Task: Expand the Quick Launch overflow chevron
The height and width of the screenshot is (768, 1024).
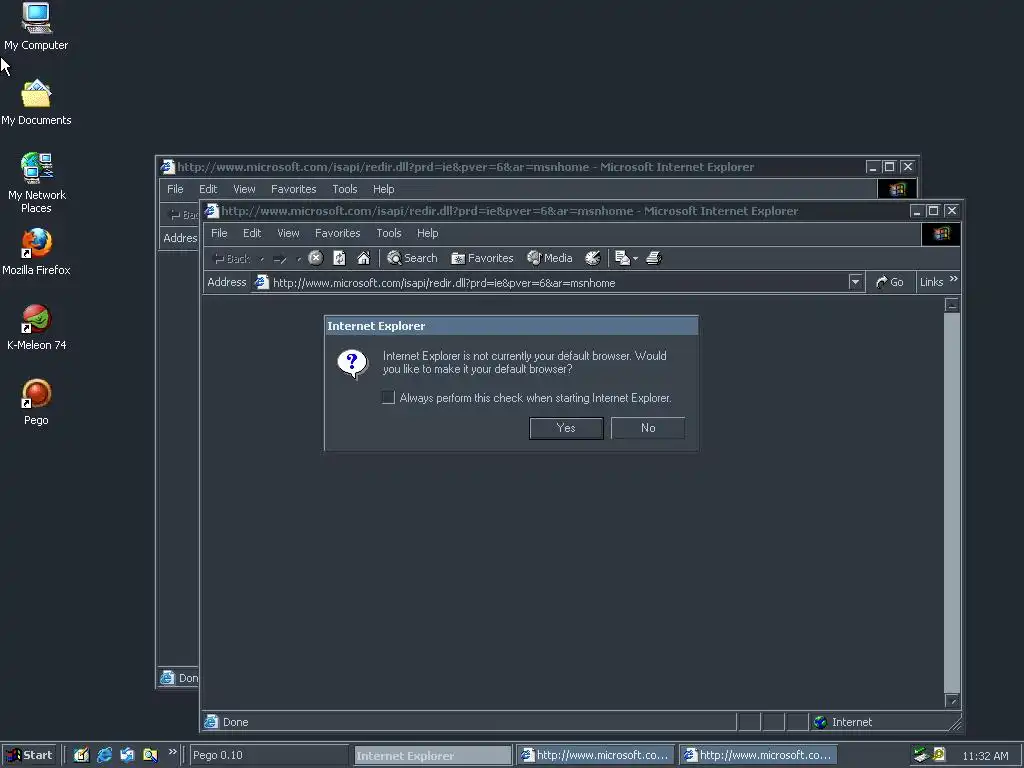Action: pyautogui.click(x=172, y=752)
